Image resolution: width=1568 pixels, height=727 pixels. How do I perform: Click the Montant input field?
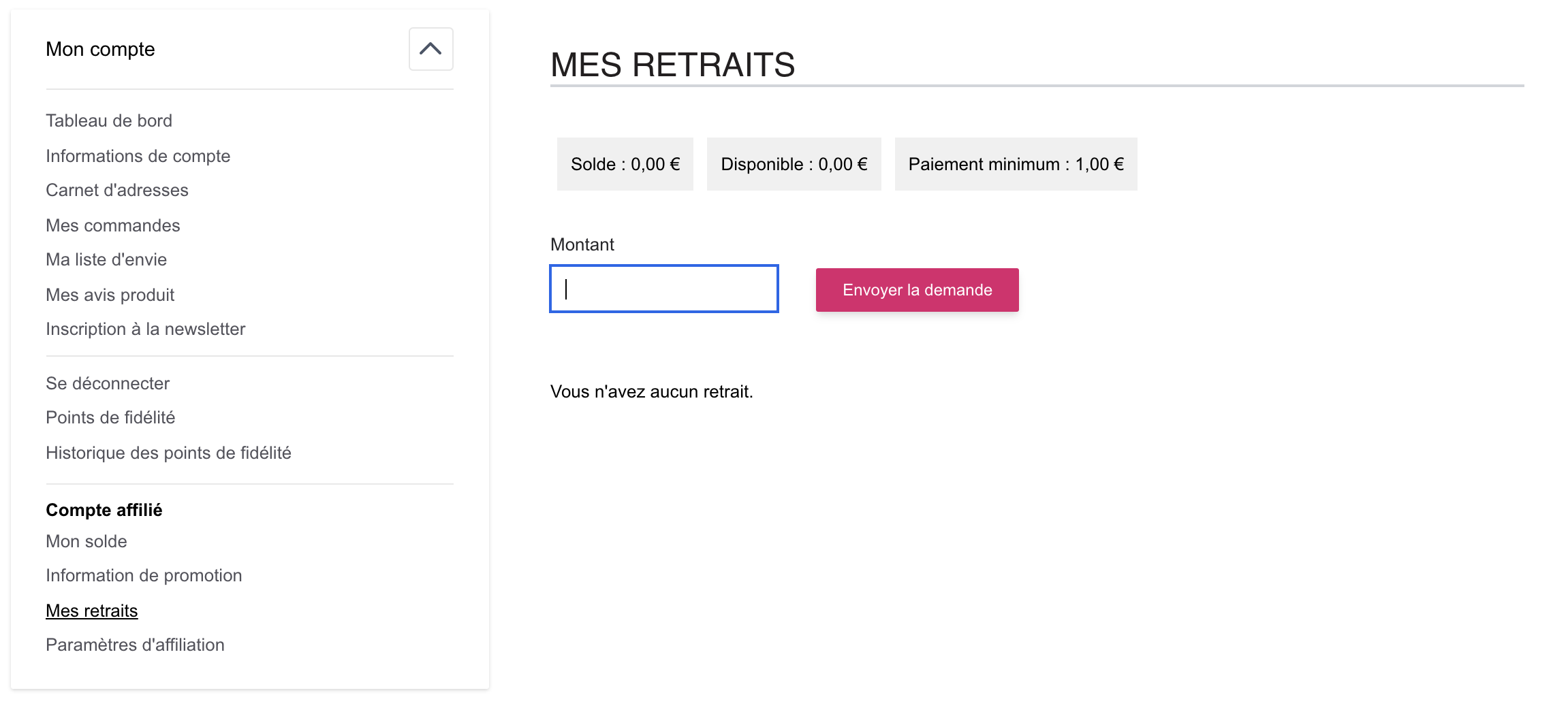[x=664, y=289]
